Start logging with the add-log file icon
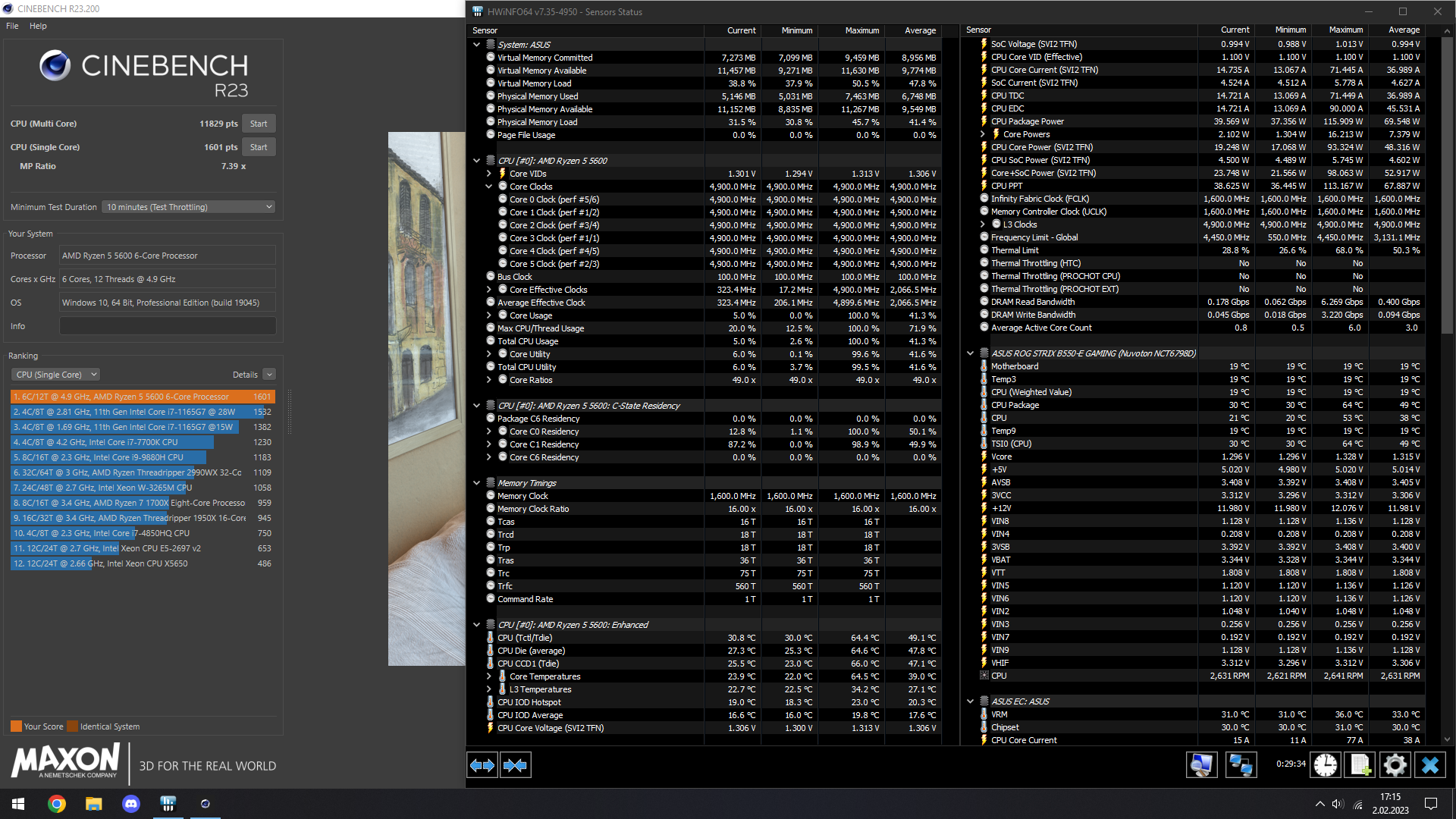1456x819 pixels. pos(1360,765)
